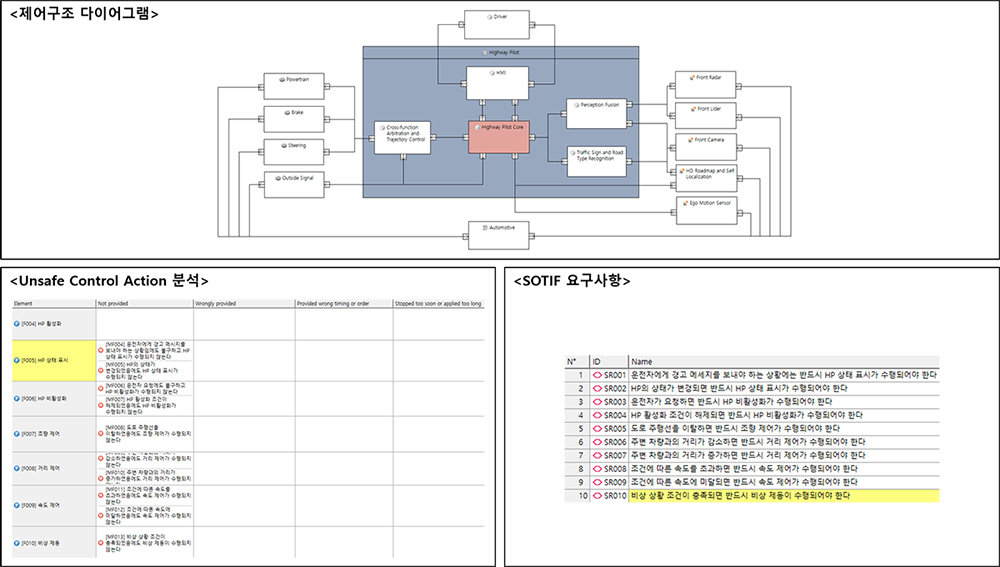Click the Automotive block icon
The image size is (1000, 567).
482,228
